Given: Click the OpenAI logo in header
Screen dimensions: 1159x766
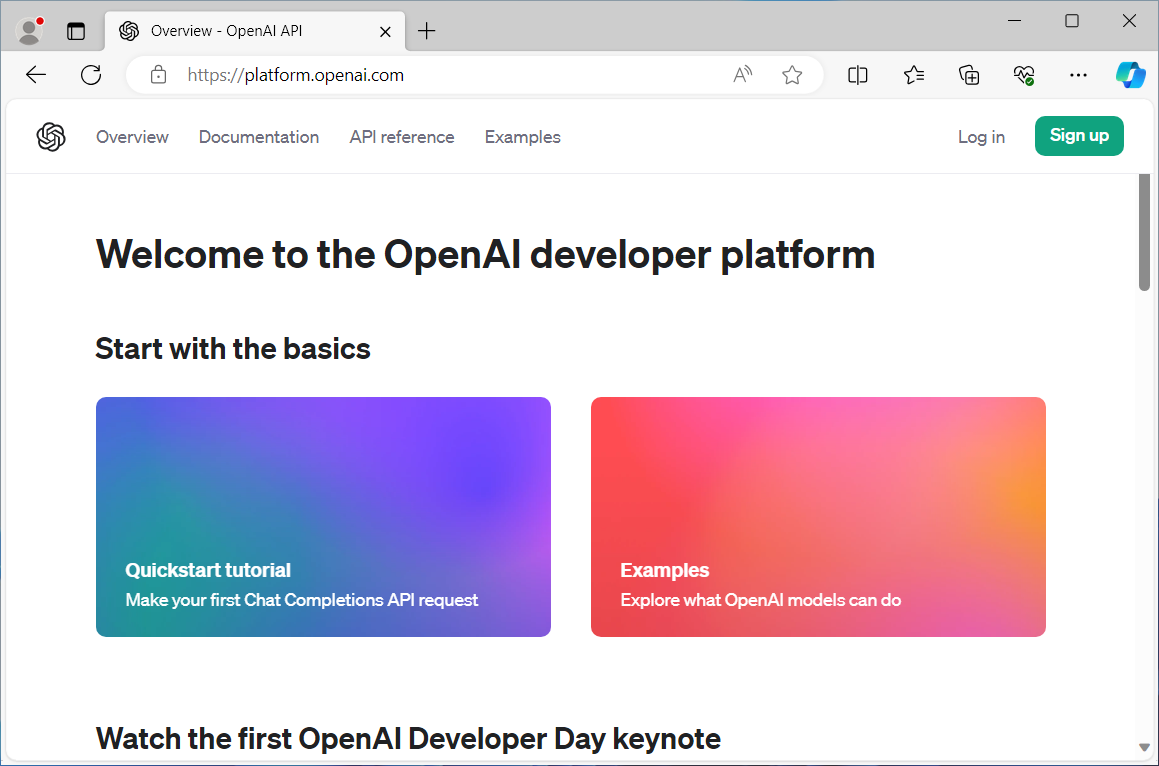Looking at the screenshot, I should [x=51, y=137].
